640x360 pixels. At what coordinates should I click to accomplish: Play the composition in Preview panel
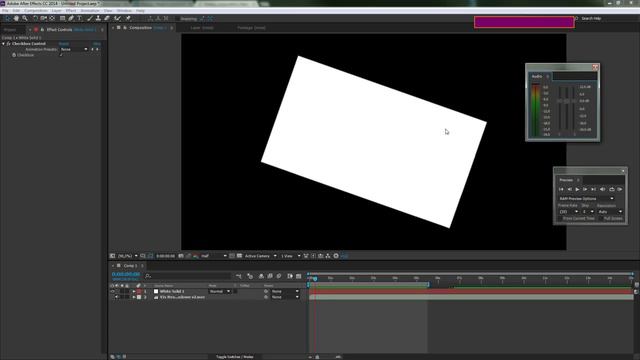tap(577, 189)
